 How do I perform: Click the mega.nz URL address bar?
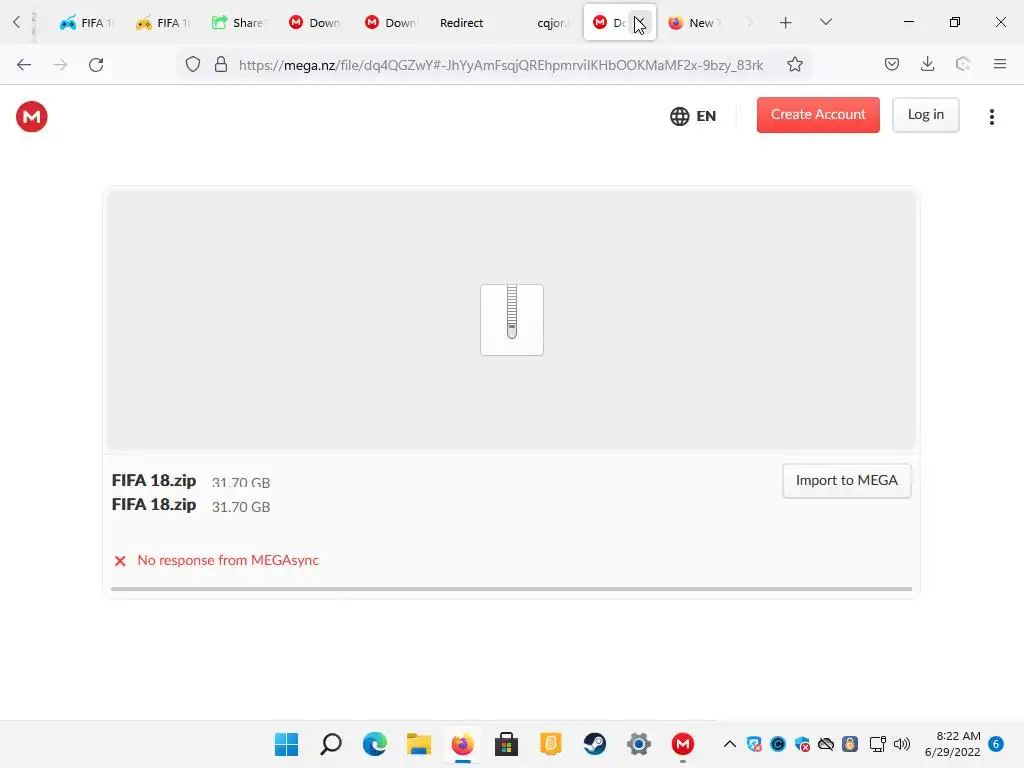[x=500, y=65]
